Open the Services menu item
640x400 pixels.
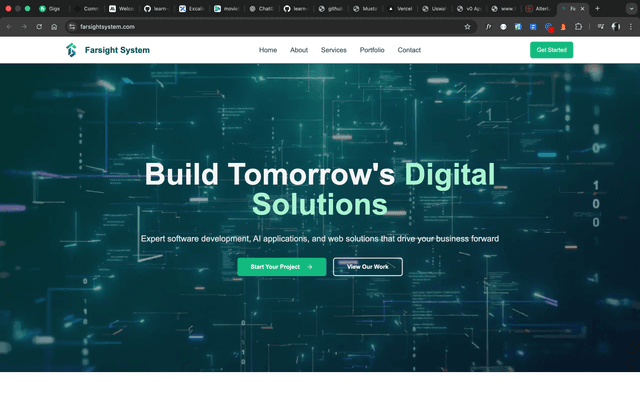(334, 50)
